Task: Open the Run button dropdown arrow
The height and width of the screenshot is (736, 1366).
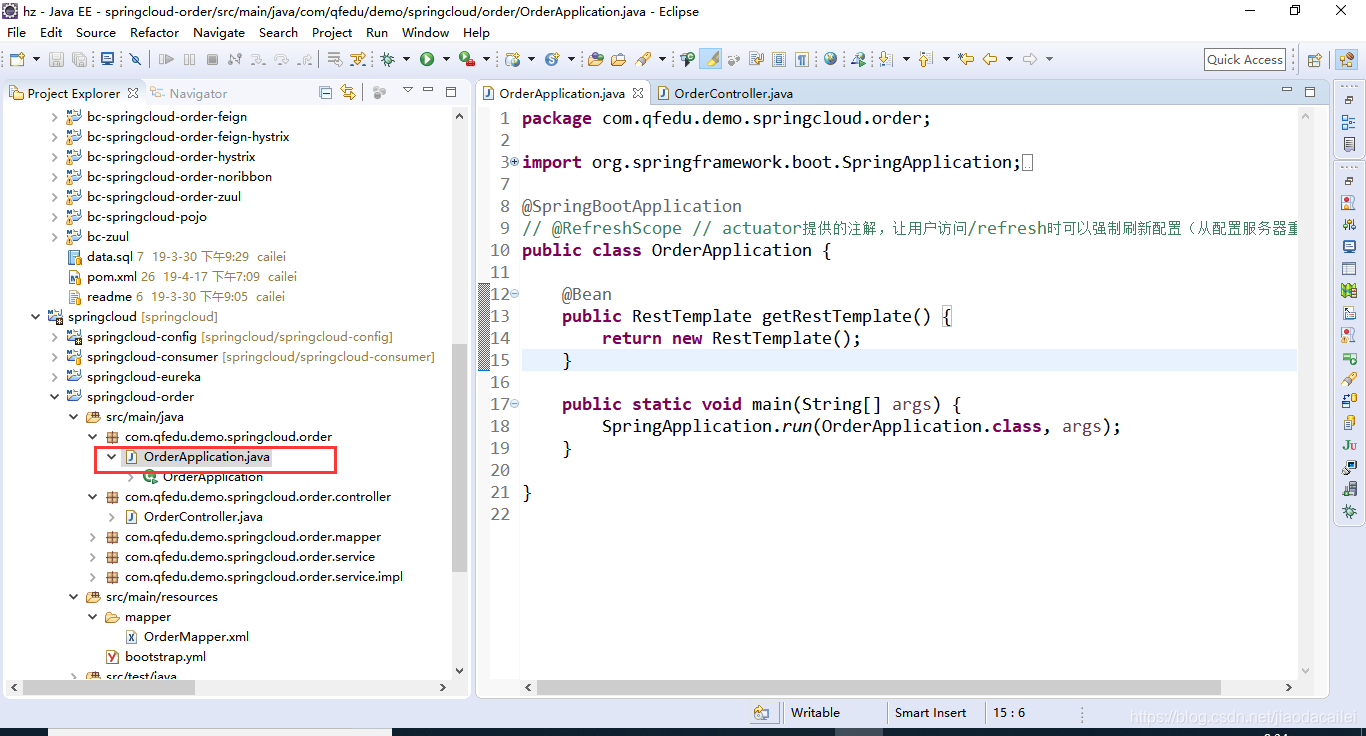Action: [446, 59]
